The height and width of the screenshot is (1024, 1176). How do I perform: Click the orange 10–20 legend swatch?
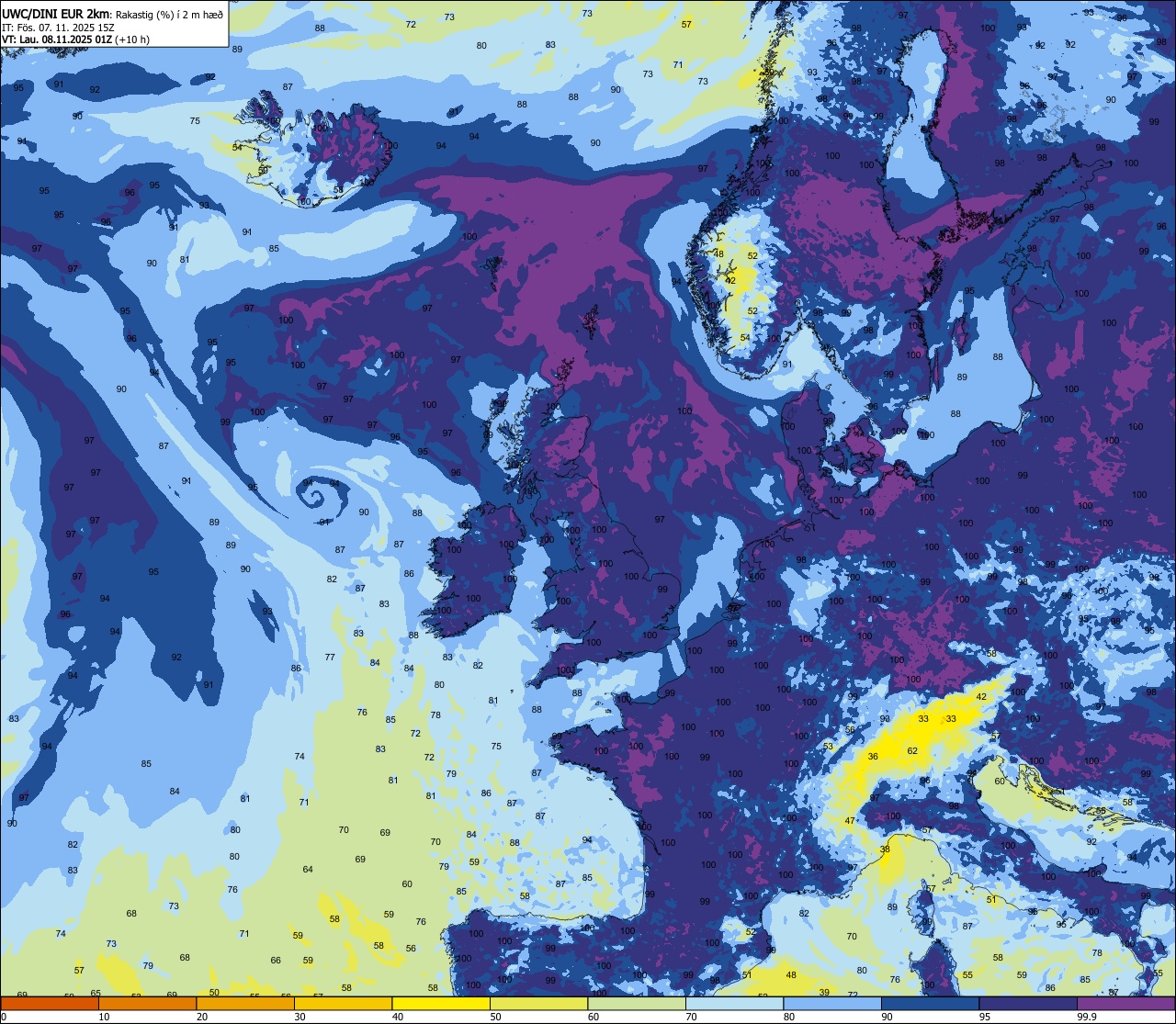tap(147, 1003)
